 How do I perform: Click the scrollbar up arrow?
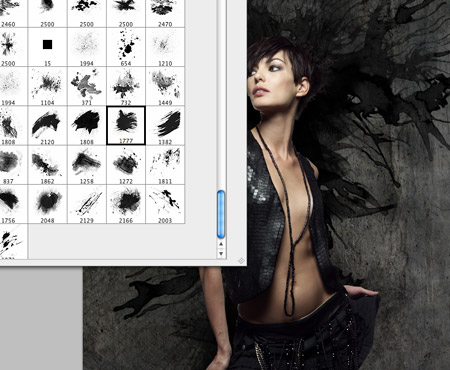point(221,244)
